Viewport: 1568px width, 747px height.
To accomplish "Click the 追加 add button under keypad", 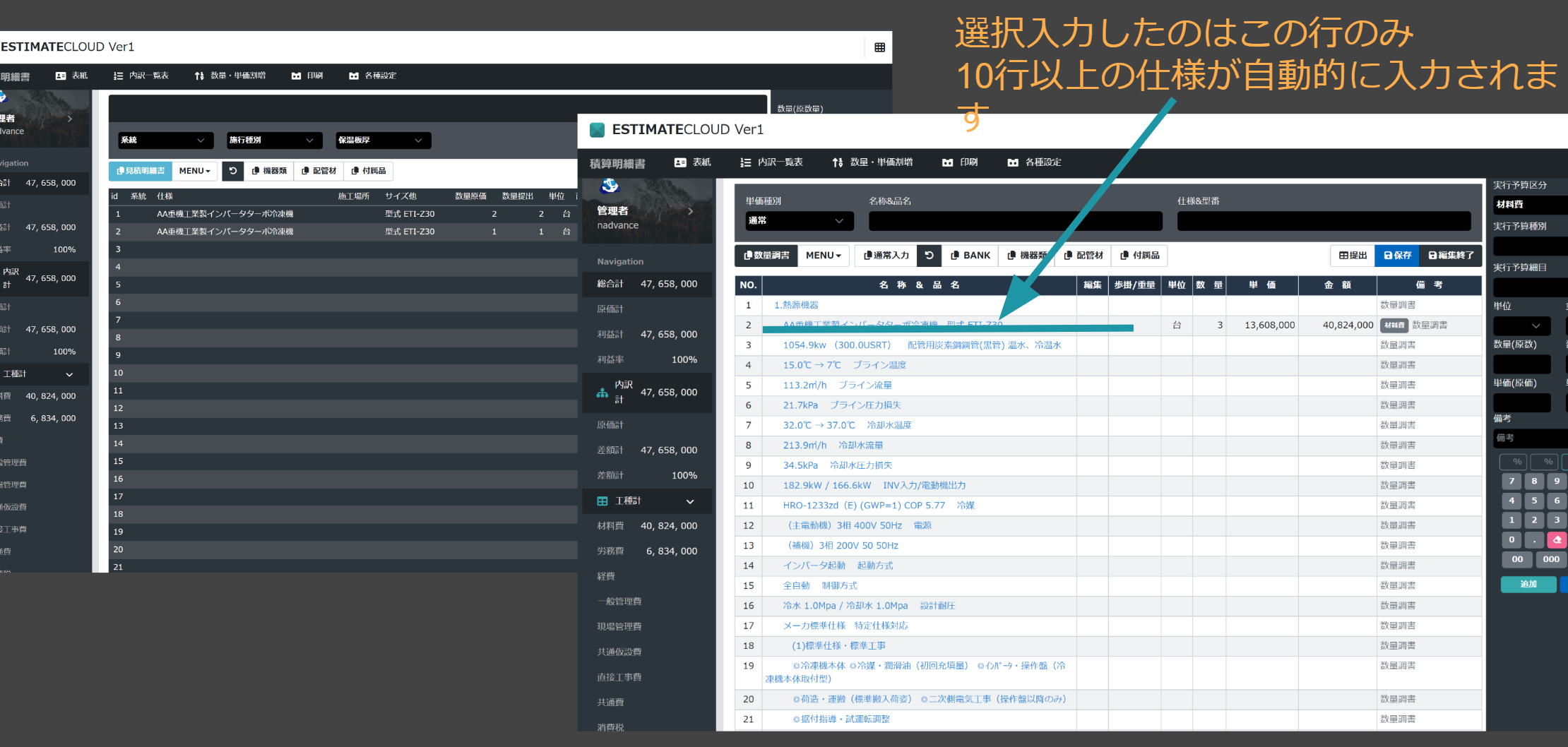I will pos(1528,585).
